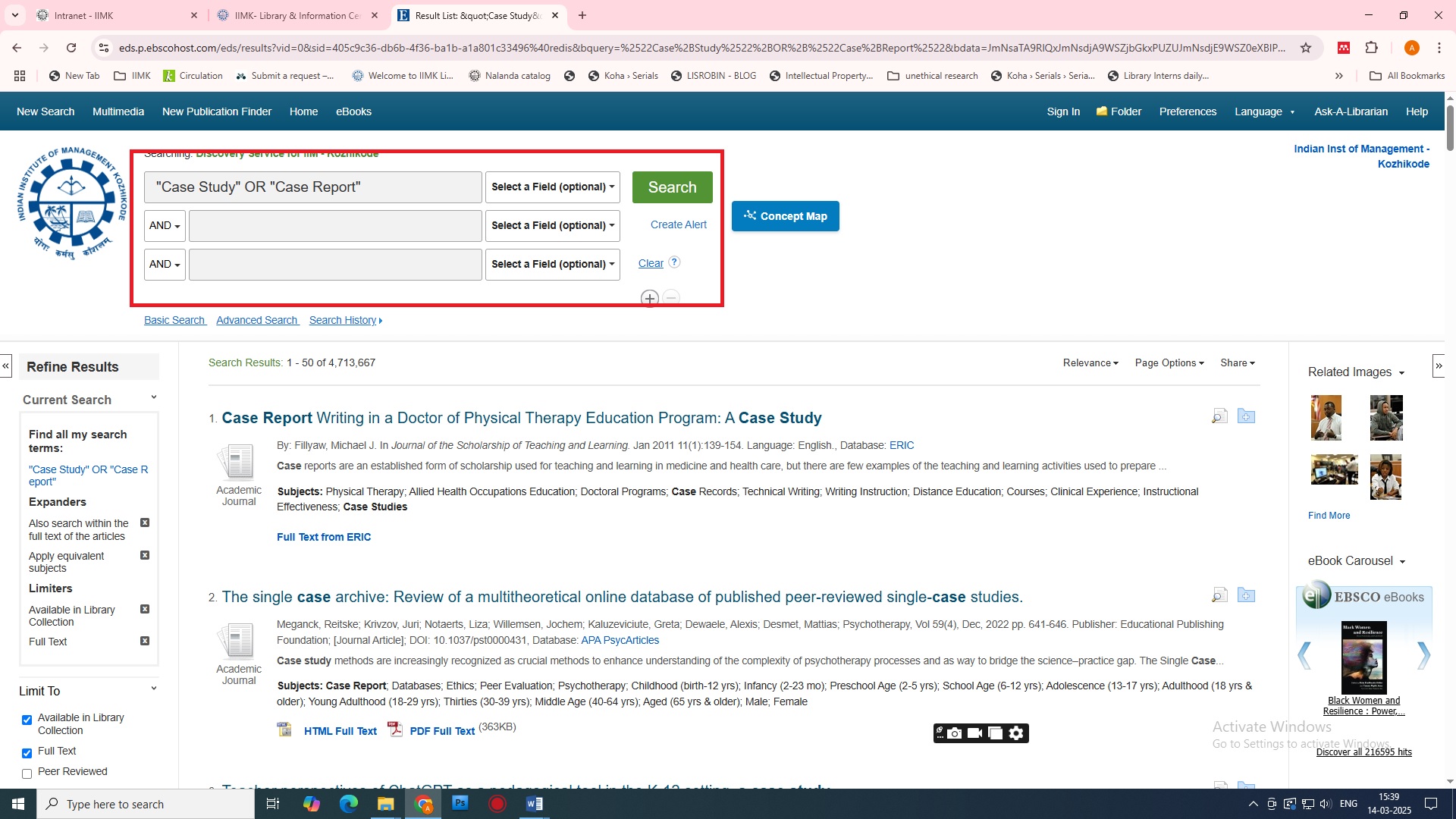Click the add search row plus icon
Image resolution: width=1456 pixels, height=819 pixels.
[x=649, y=298]
